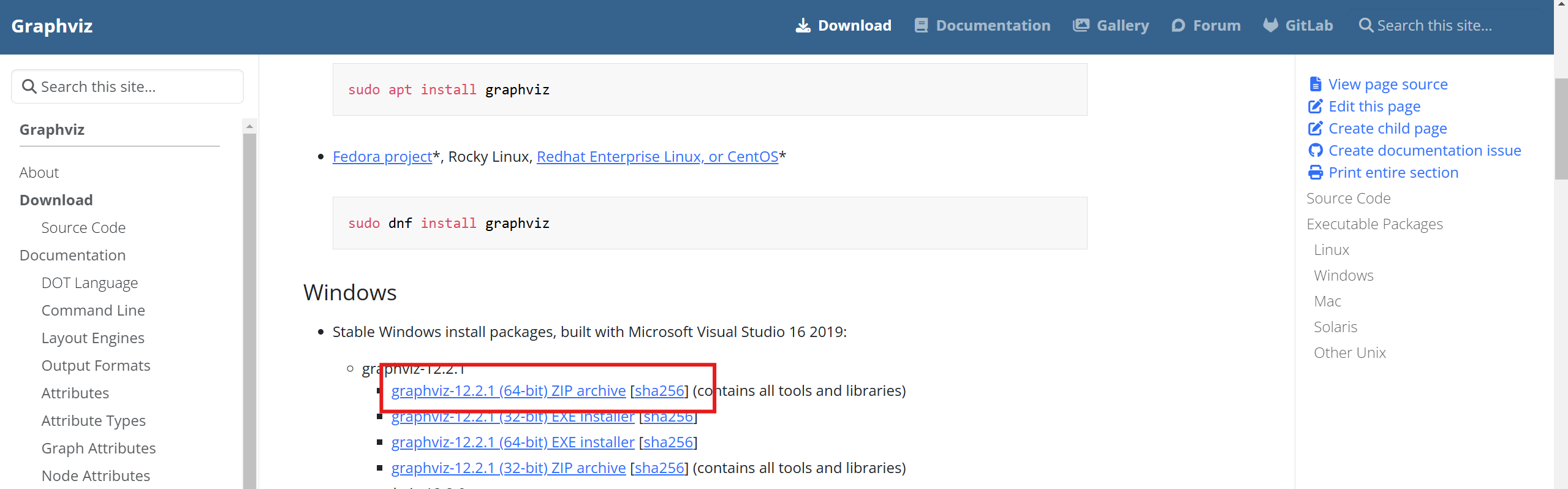Open About in the left sidebar

click(39, 172)
